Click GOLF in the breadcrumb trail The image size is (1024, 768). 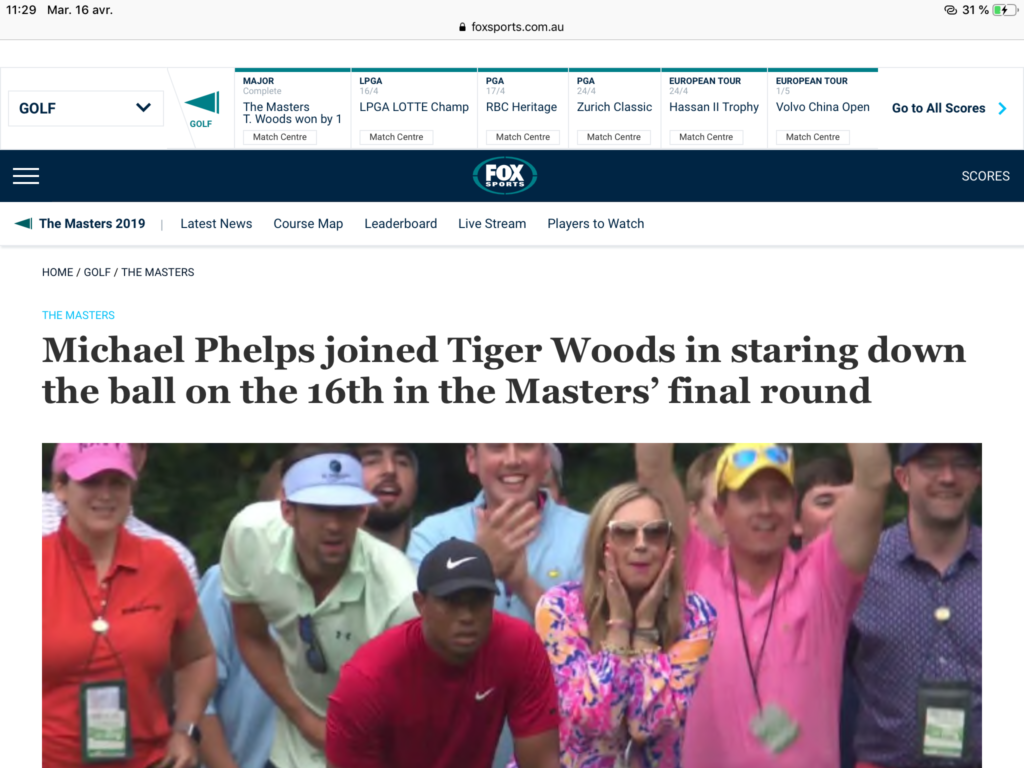point(97,272)
